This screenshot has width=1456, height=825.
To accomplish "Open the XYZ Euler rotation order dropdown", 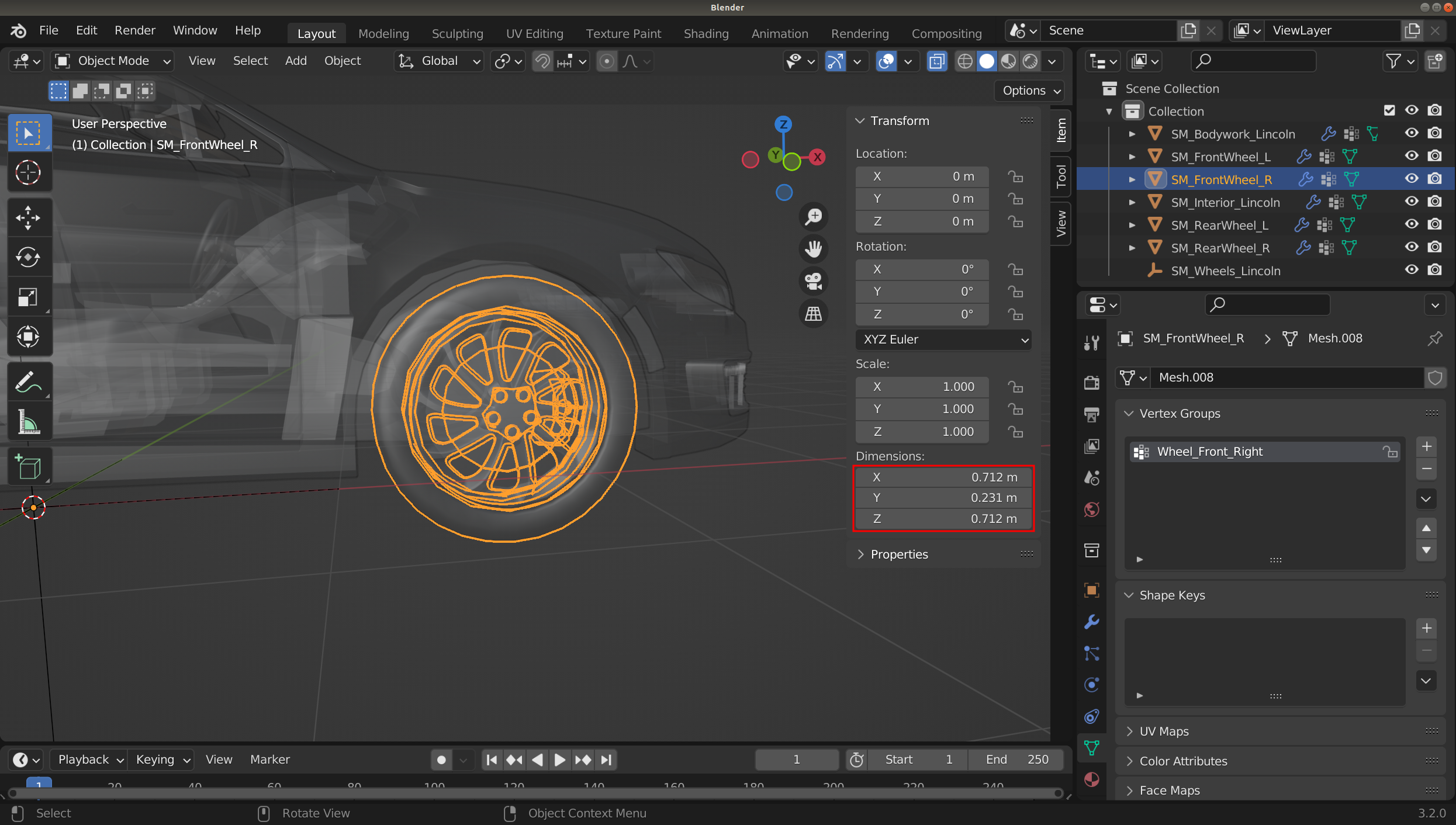I will point(943,339).
